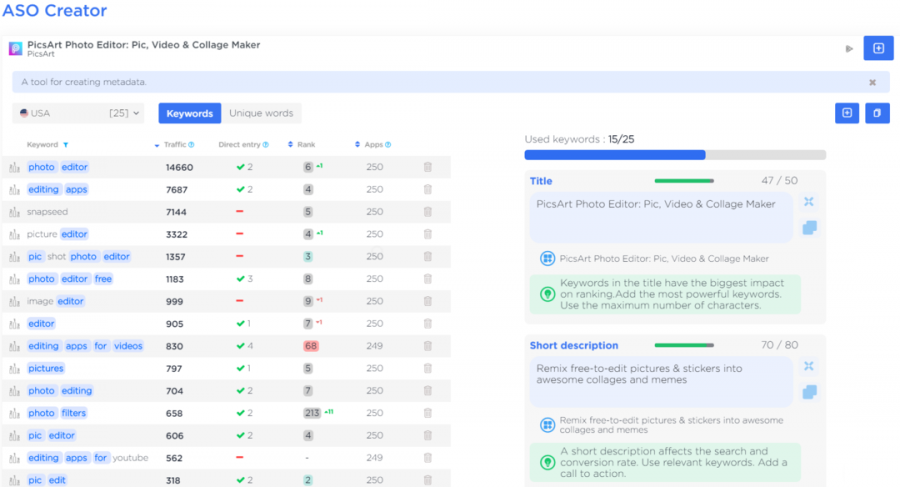Click the 'videos' keyword tag
Image resolution: width=900 pixels, height=487 pixels.
pyautogui.click(x=128, y=346)
